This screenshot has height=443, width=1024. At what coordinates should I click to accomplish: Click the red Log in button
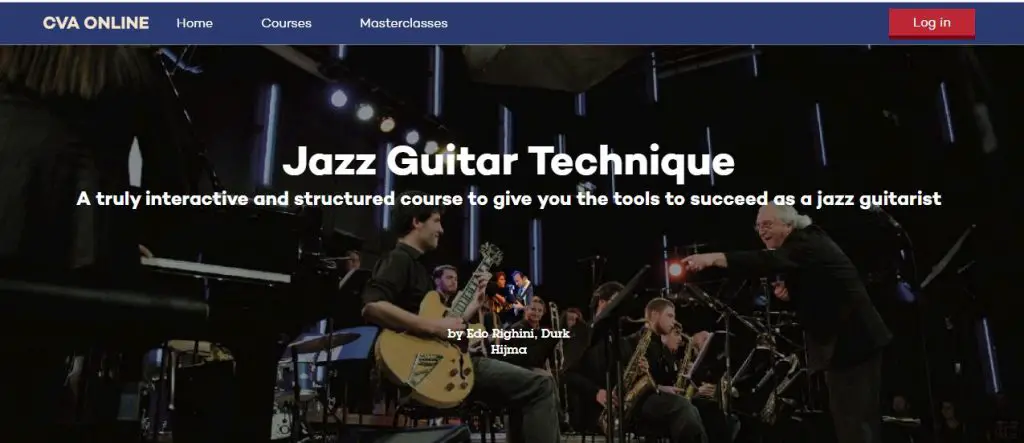pos(931,23)
